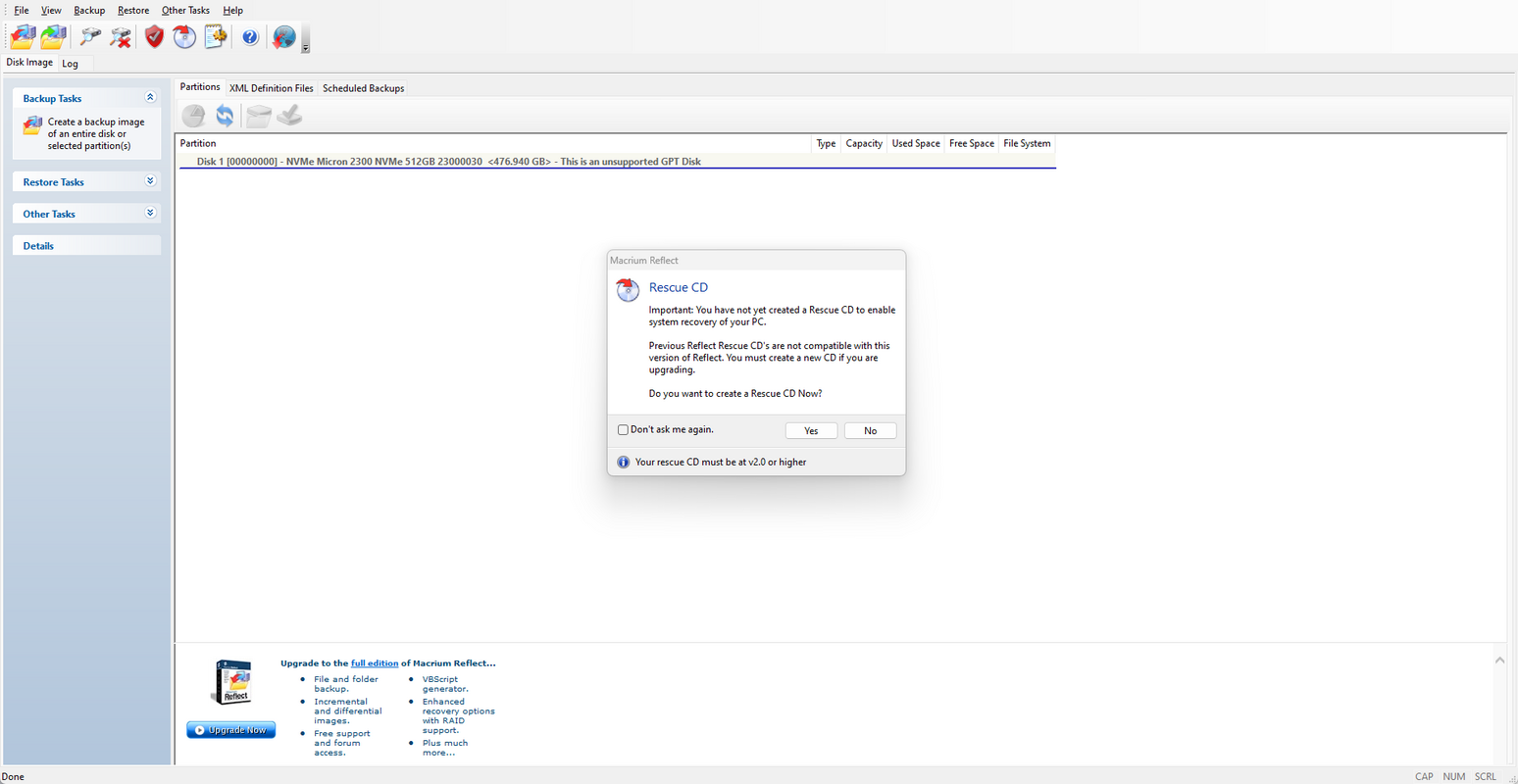Expand the Restore Tasks panel
This screenshot has width=1518, height=784.
pos(150,181)
